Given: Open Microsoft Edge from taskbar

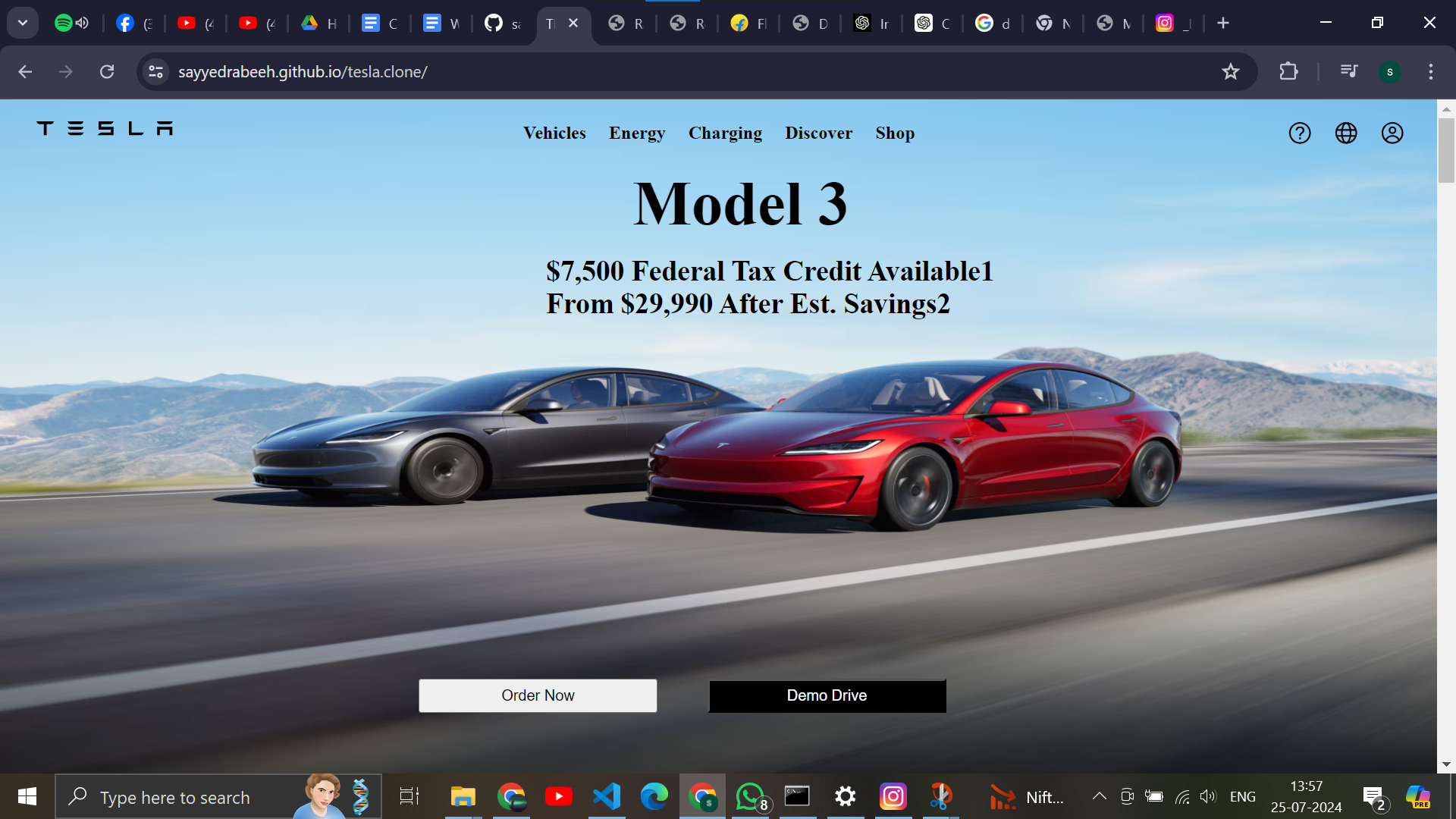Looking at the screenshot, I should pos(654,796).
